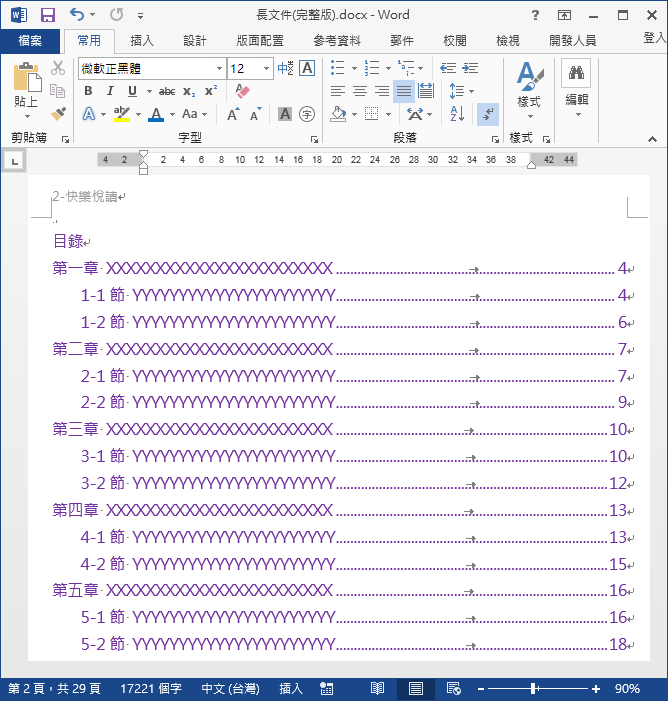
Task: Switch to the 插入 tab
Action: pyautogui.click(x=142, y=41)
